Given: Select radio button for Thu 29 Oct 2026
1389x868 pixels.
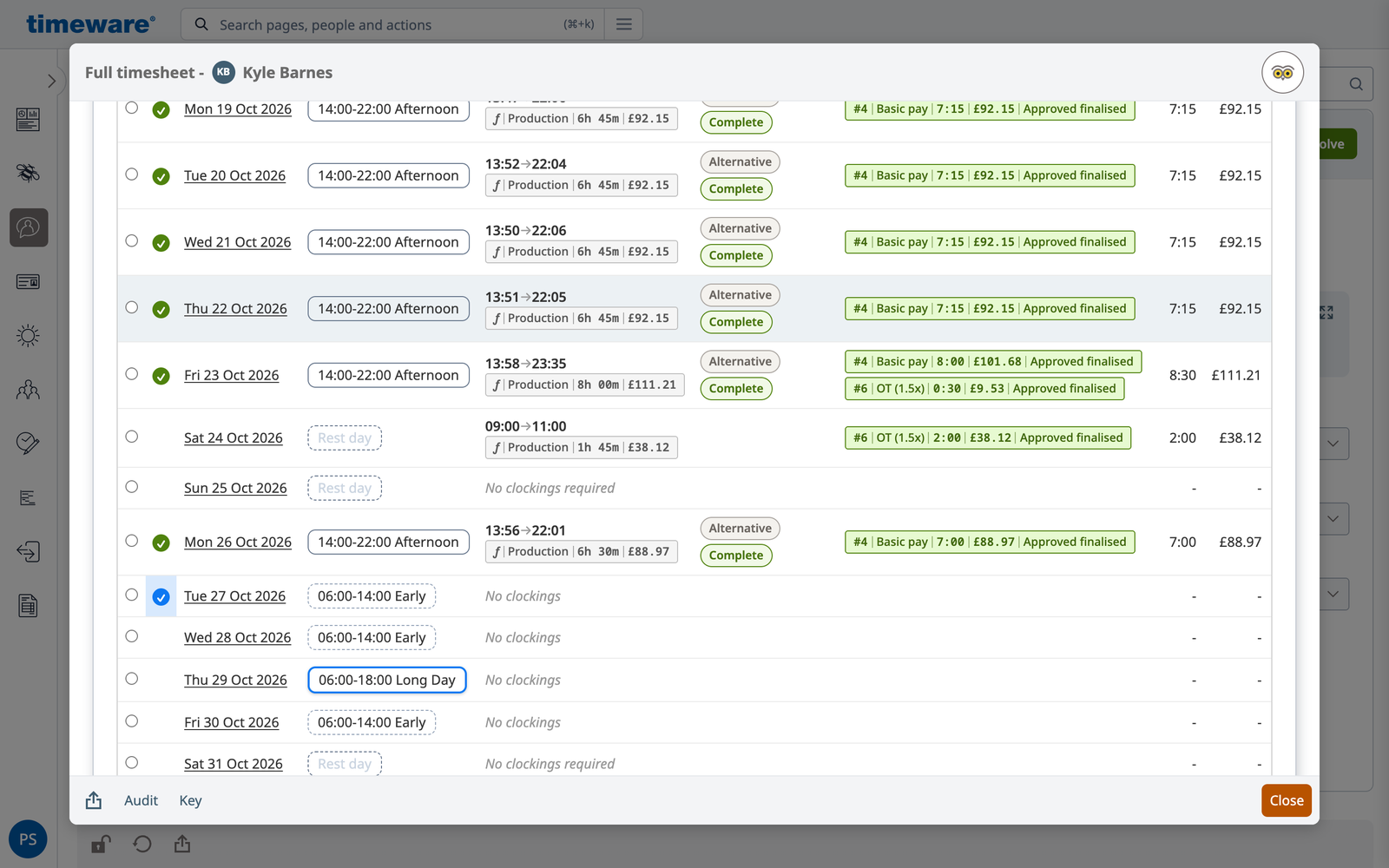Looking at the screenshot, I should tap(132, 678).
